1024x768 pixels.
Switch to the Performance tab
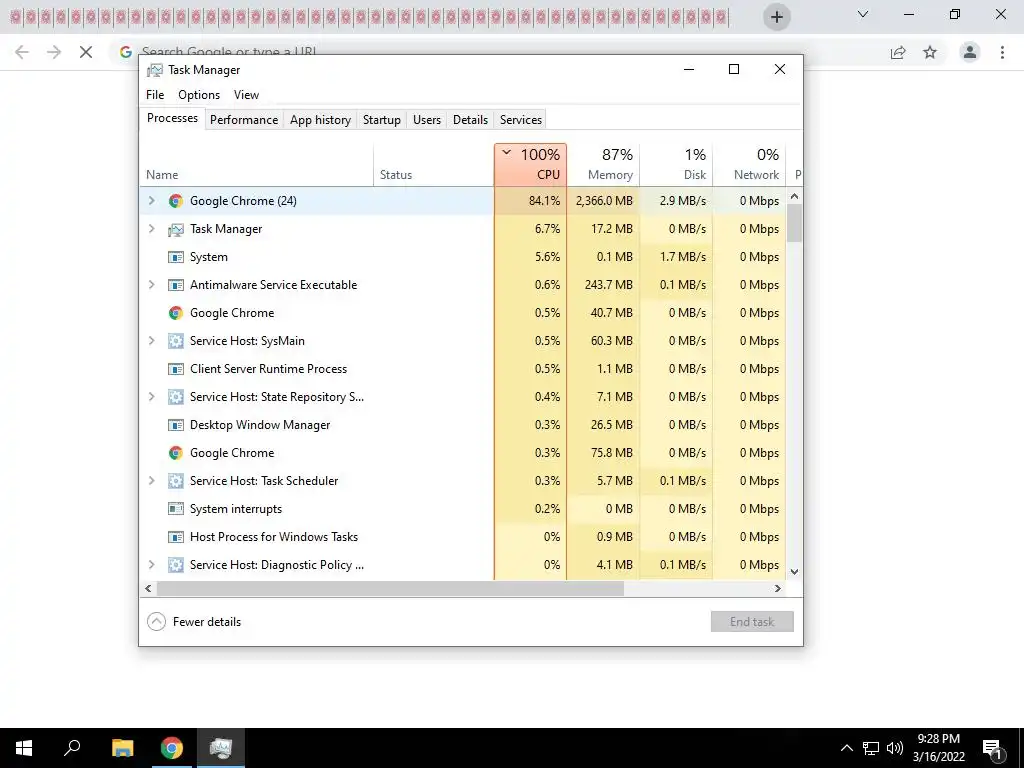(244, 120)
